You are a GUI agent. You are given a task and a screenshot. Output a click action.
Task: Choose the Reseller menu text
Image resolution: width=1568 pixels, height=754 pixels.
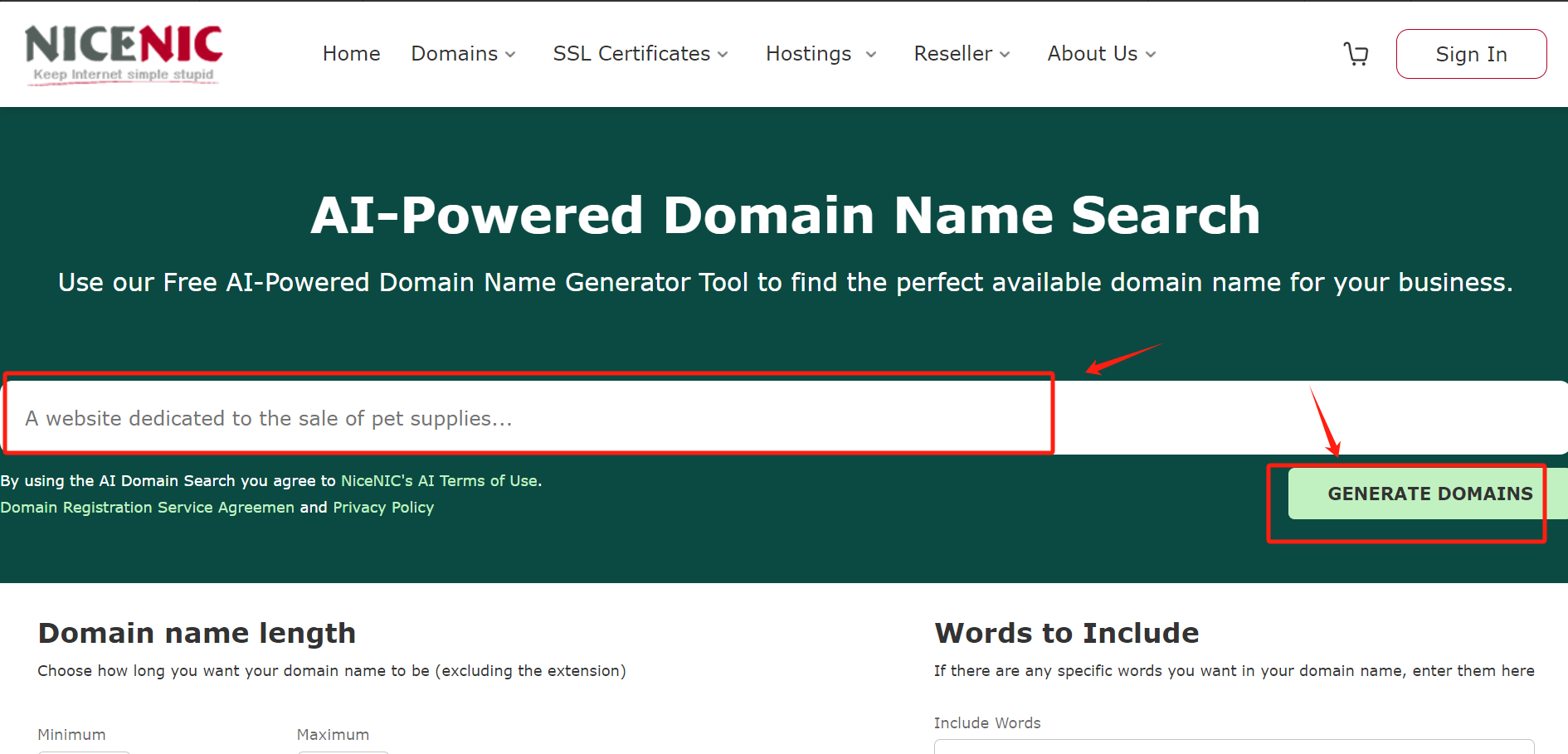point(952,54)
